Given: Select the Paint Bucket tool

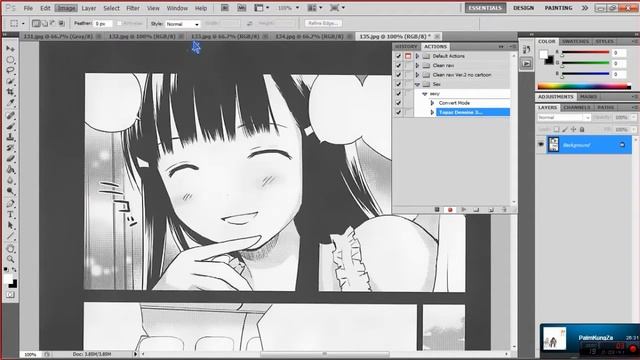Looking at the screenshot, I should 10,169.
